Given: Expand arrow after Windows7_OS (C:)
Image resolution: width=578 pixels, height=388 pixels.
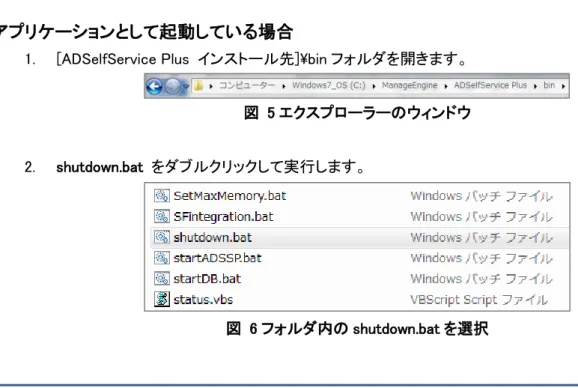Looking at the screenshot, I should (x=374, y=86).
